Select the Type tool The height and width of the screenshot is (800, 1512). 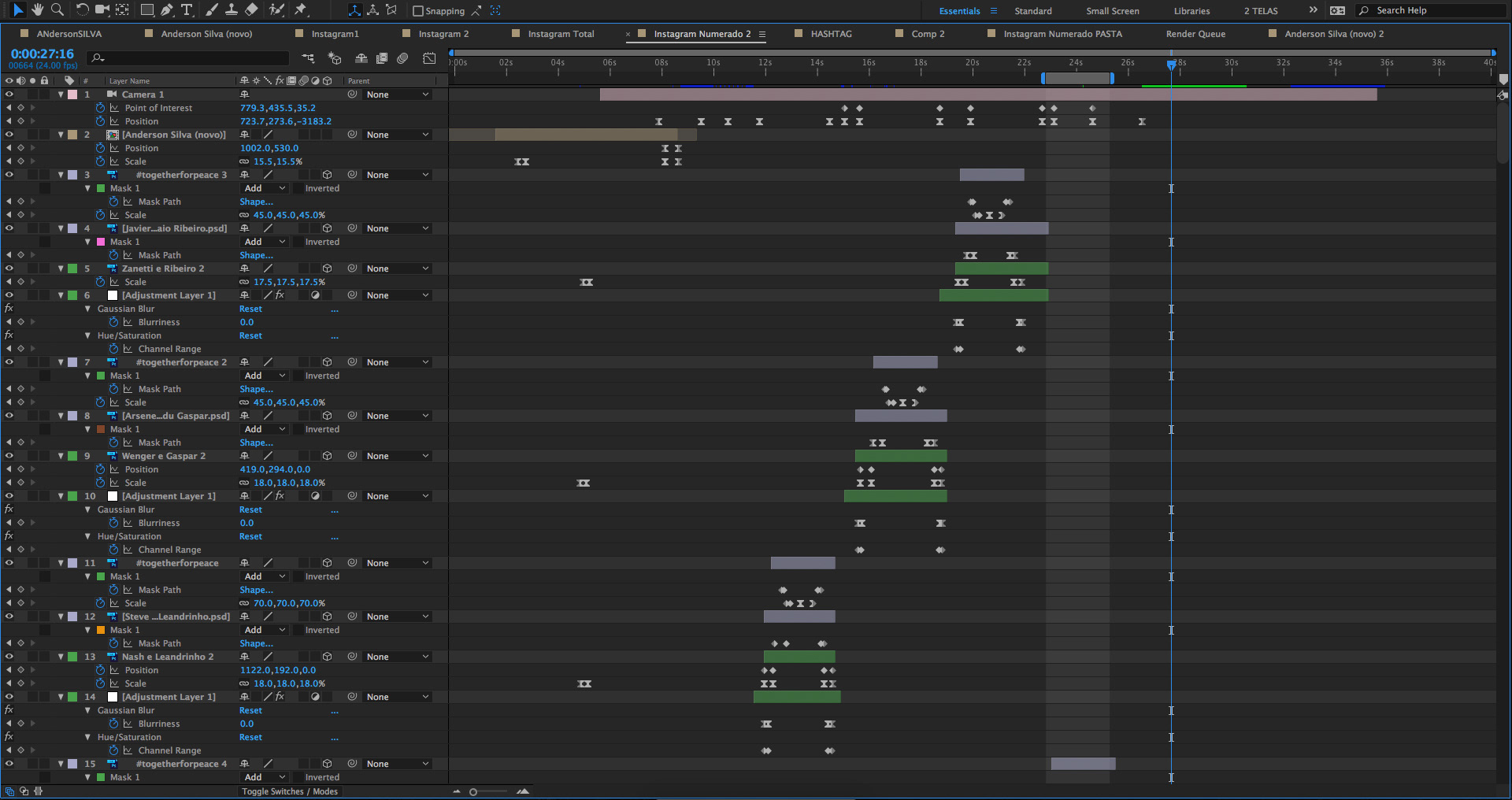point(187,10)
